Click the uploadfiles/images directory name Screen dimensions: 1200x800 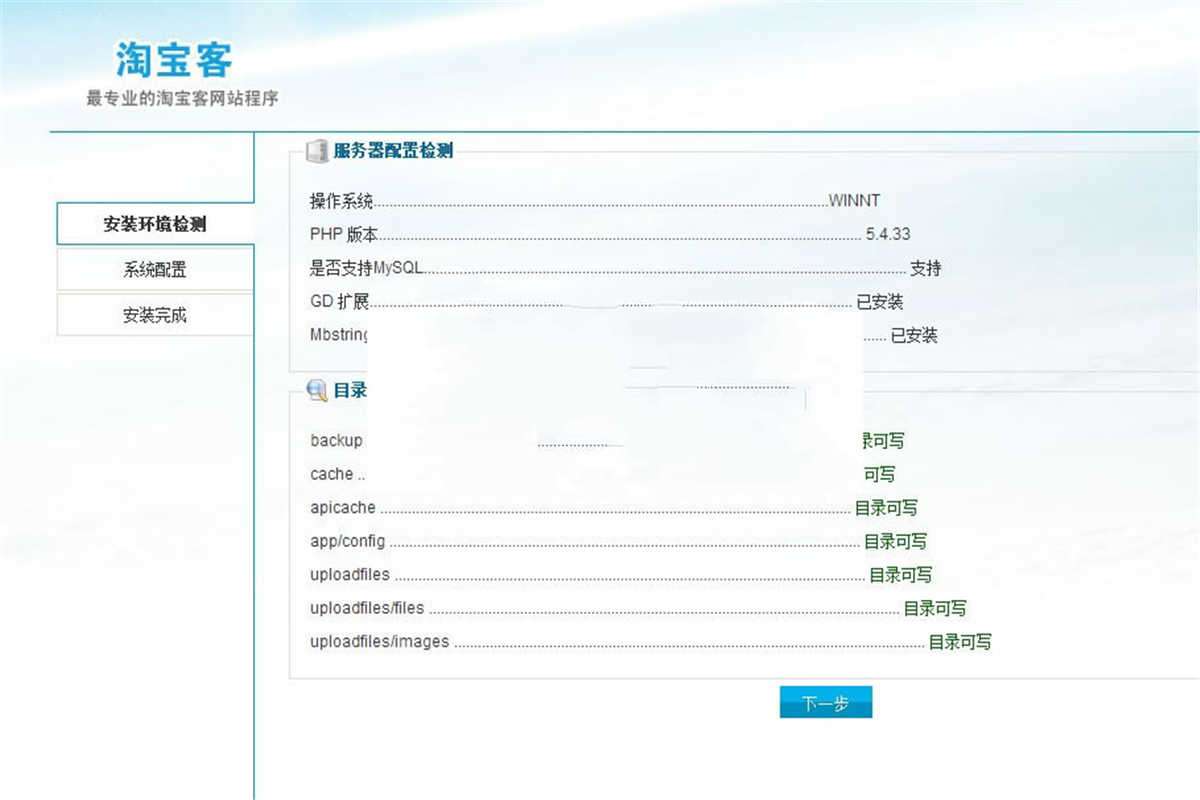pos(380,642)
